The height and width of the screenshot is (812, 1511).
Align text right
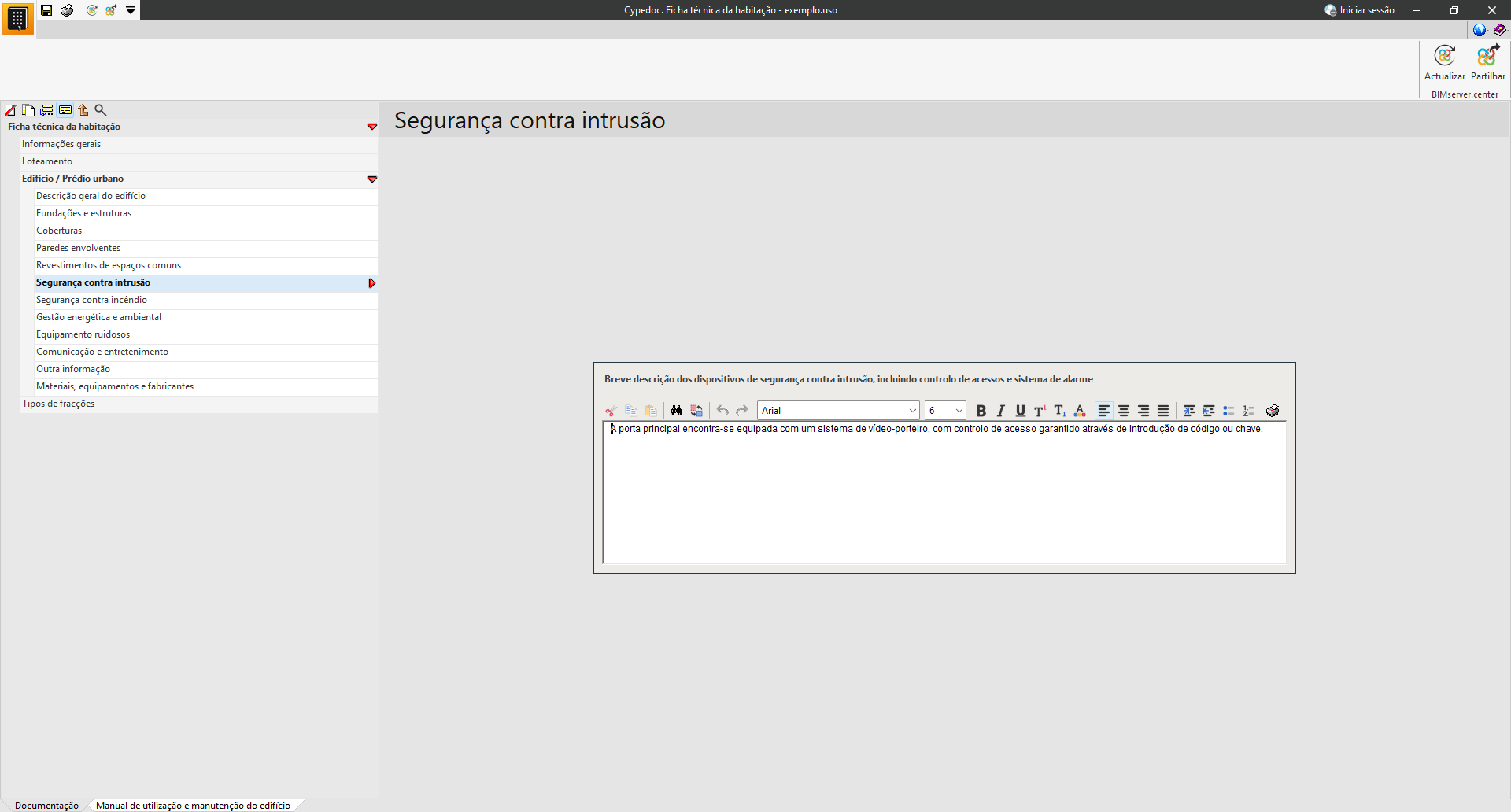pyautogui.click(x=1143, y=411)
